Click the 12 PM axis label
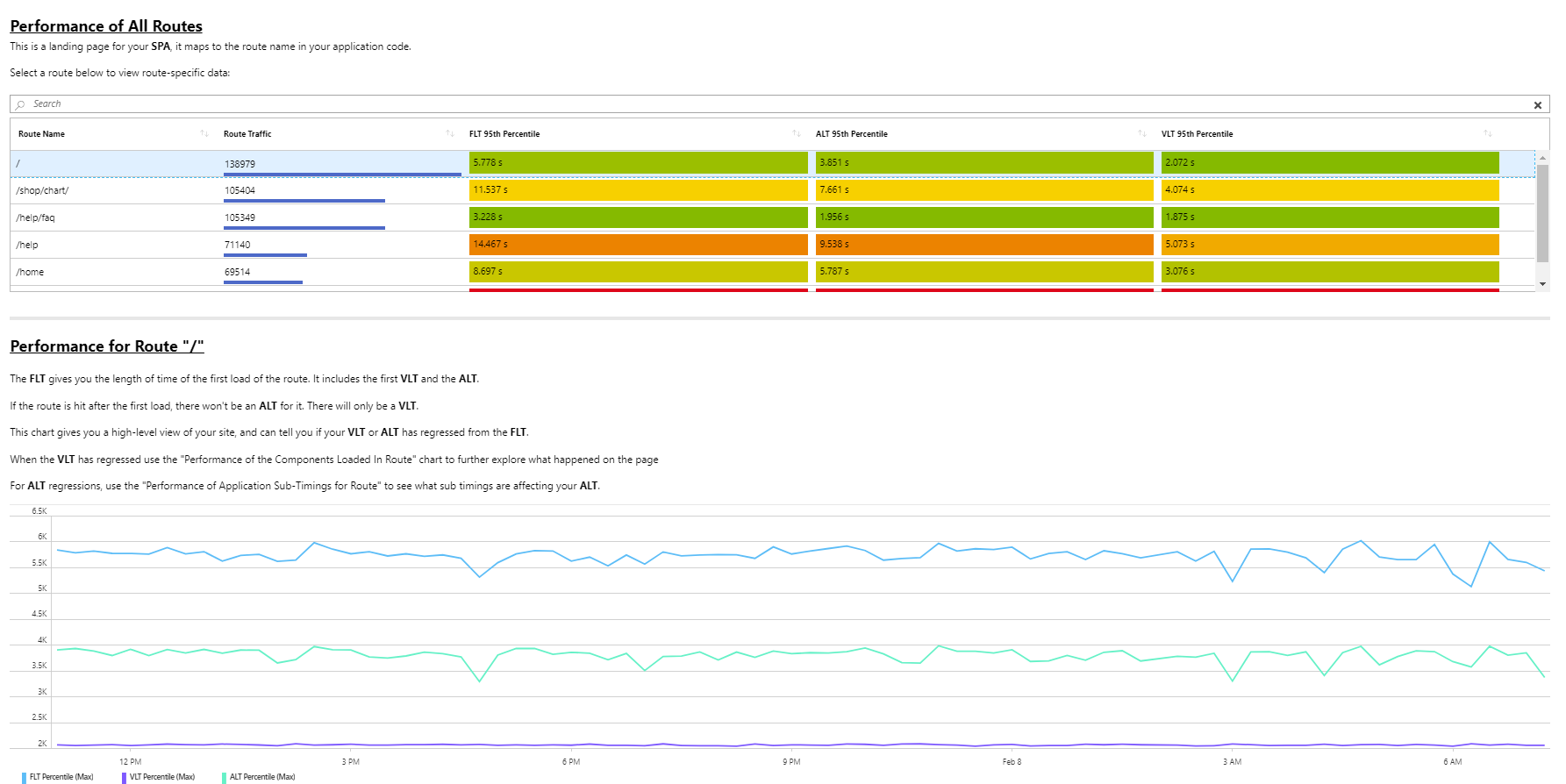Viewport: 1566px width, 784px height. [x=130, y=762]
